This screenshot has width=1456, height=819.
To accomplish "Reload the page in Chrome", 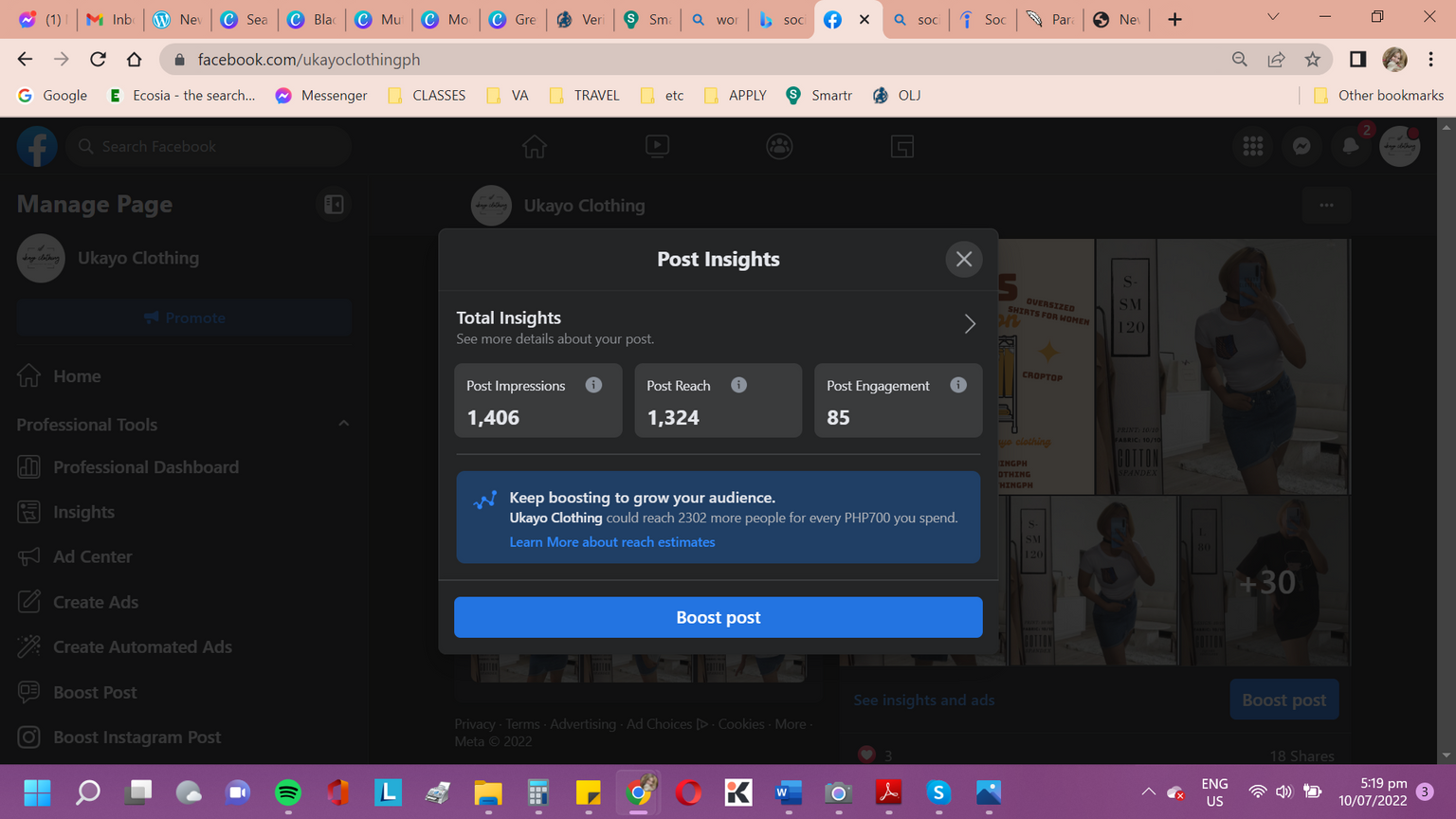I will pos(98,59).
